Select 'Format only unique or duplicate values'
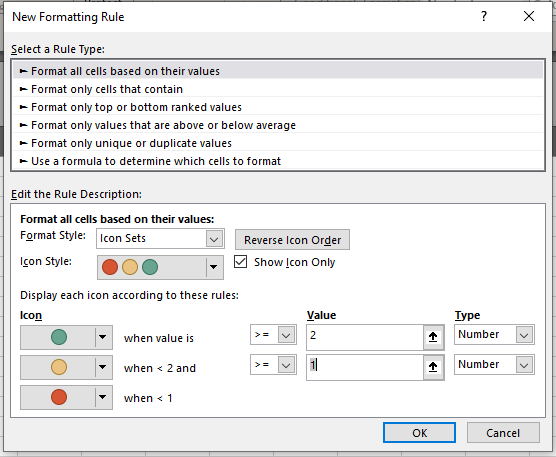The image size is (556, 457). click(x=278, y=143)
